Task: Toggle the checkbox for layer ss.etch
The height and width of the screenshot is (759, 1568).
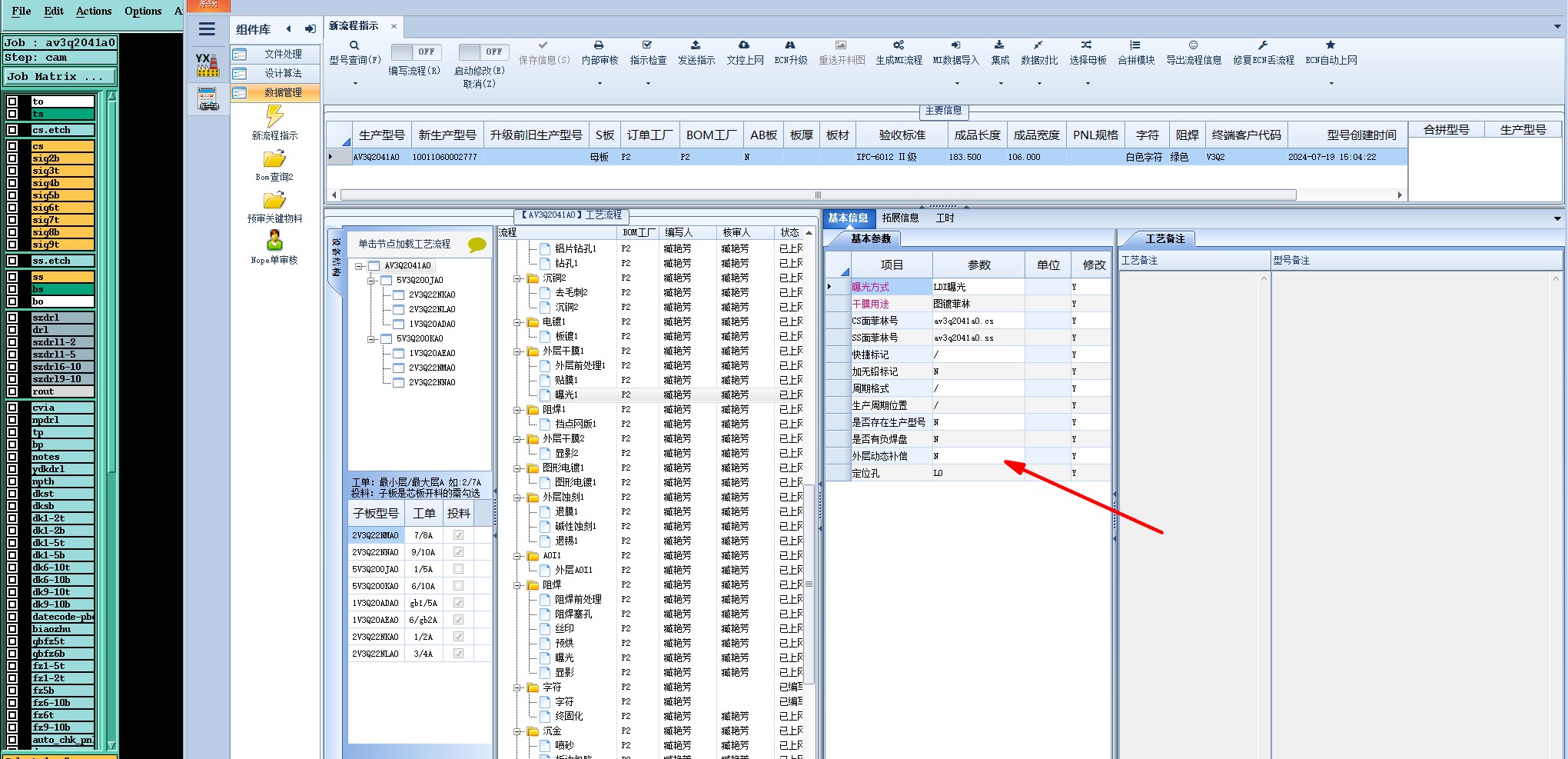Action: [12, 261]
